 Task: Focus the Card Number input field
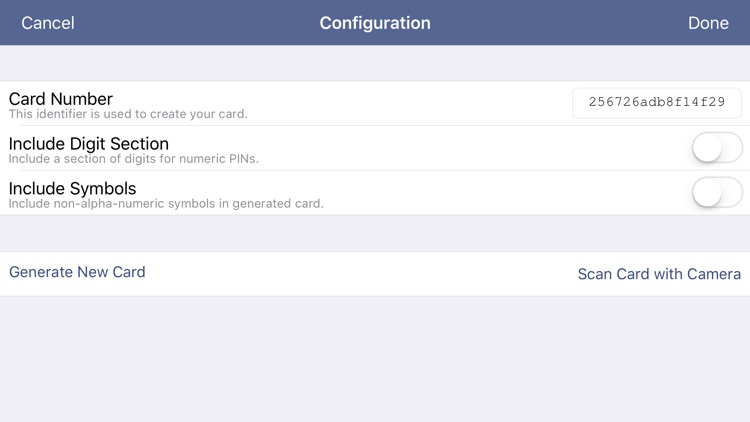click(x=657, y=103)
